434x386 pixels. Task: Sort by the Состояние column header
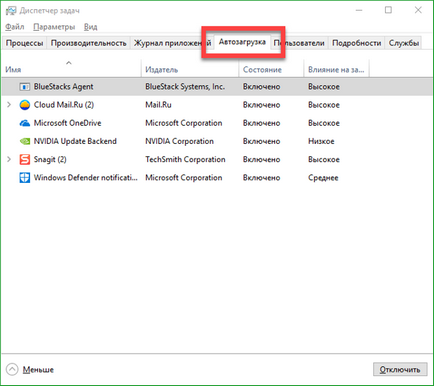click(271, 68)
